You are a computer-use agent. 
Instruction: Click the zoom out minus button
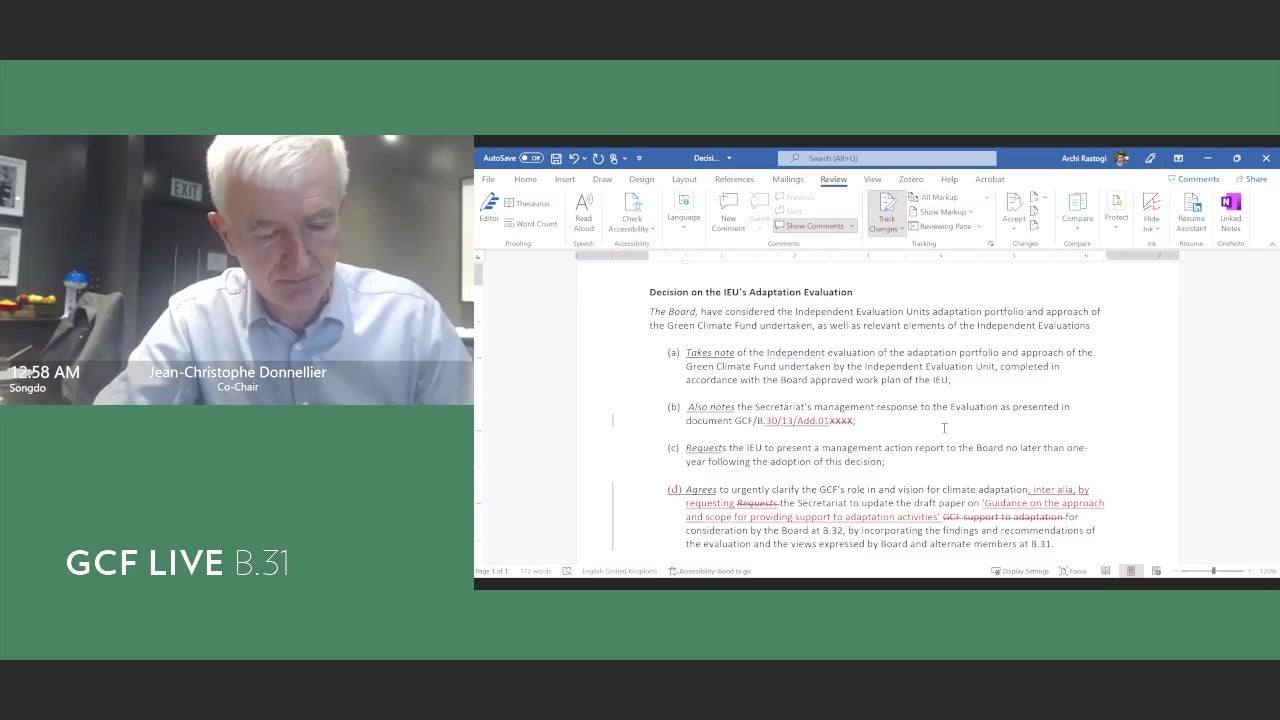click(1176, 571)
